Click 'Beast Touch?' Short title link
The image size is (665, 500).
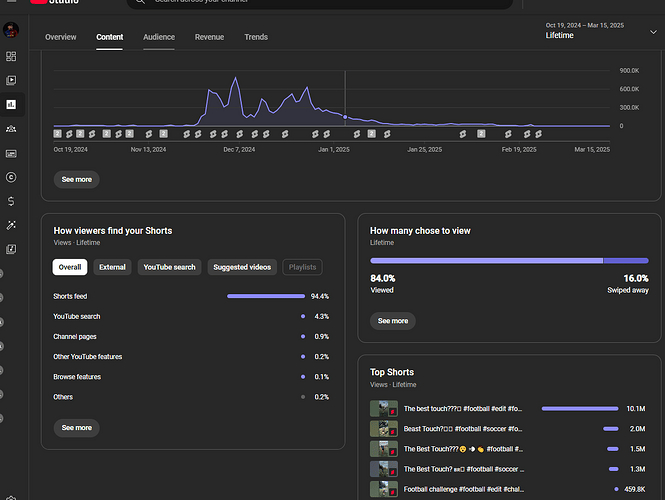pos(463,429)
